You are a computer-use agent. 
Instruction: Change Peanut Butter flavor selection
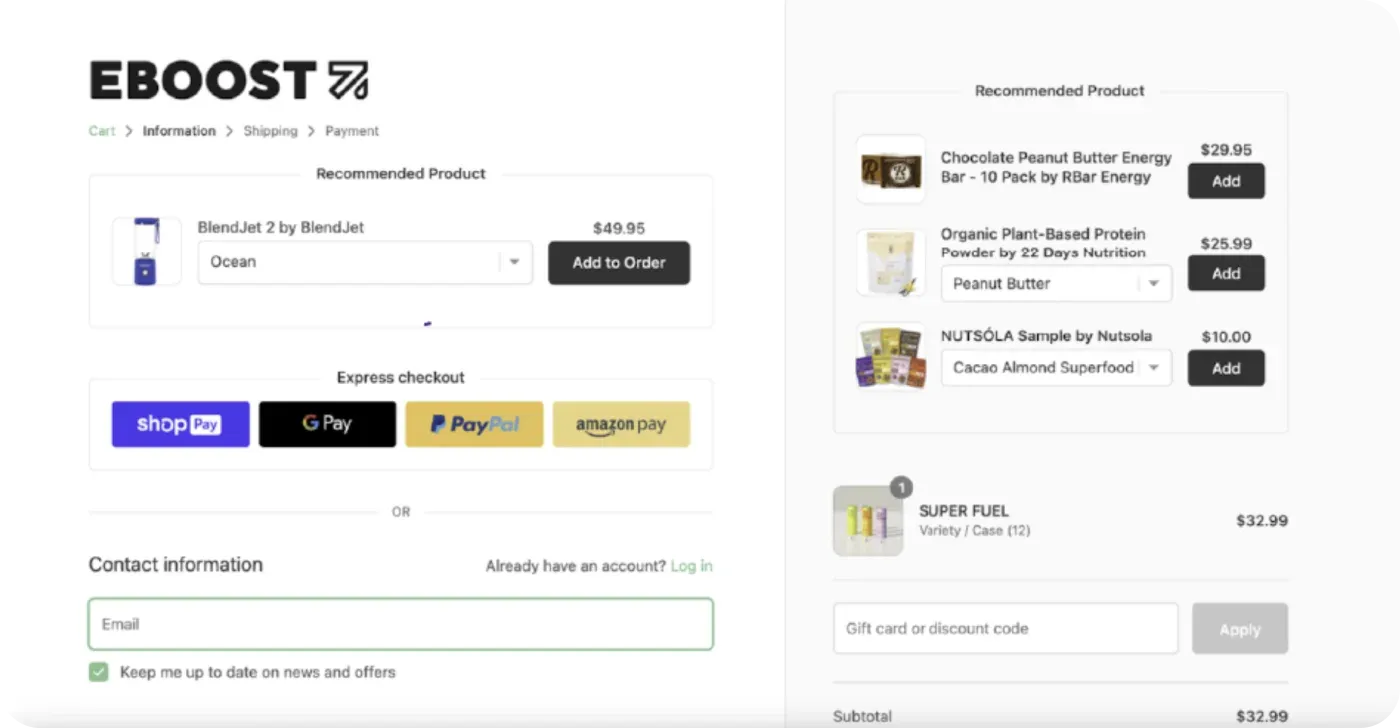tap(1055, 283)
